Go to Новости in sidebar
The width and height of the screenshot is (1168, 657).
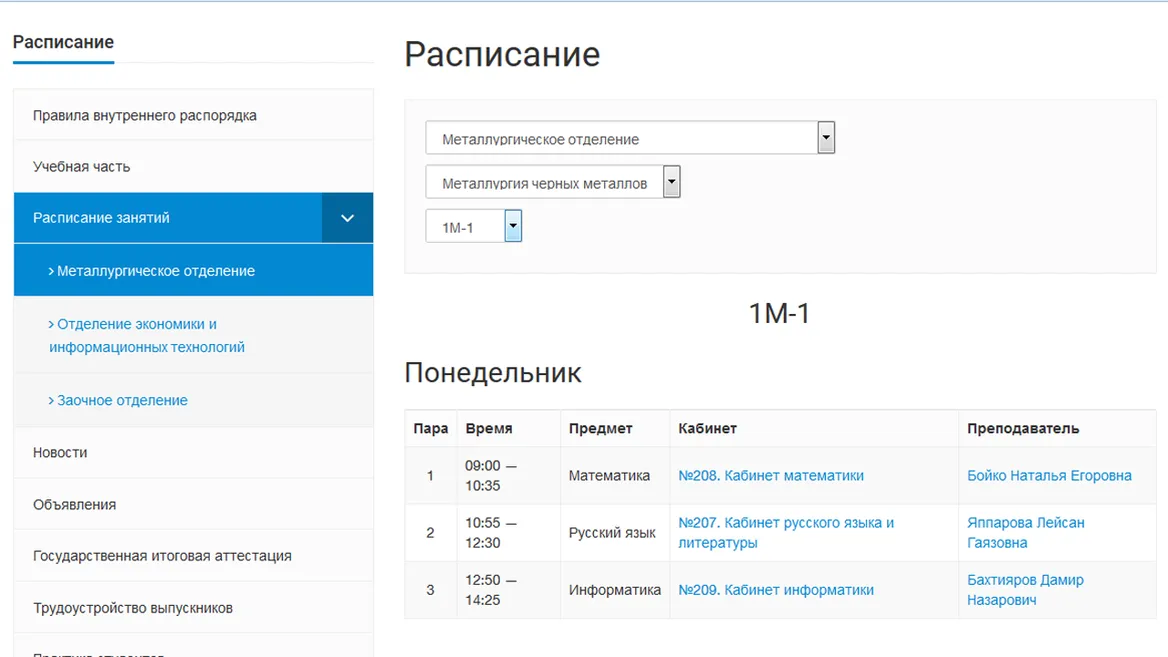coord(194,452)
